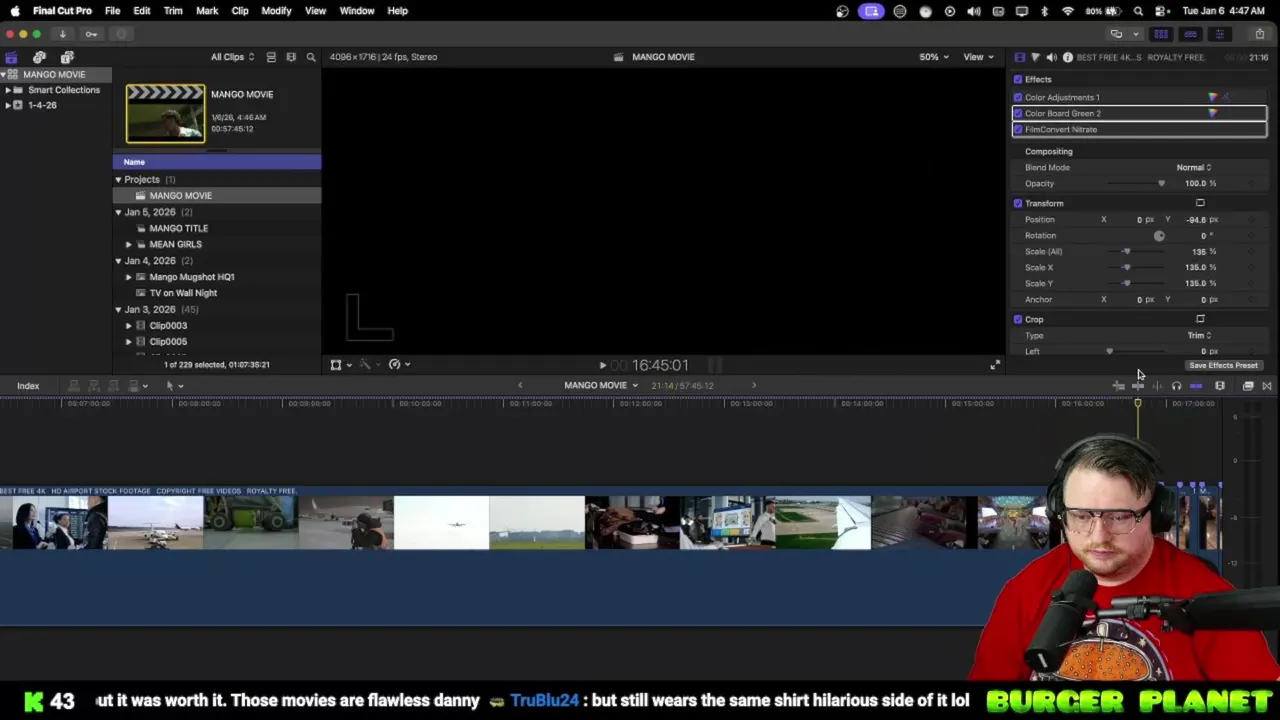
Task: Show the Color inspector triangle icon
Action: point(1035,57)
